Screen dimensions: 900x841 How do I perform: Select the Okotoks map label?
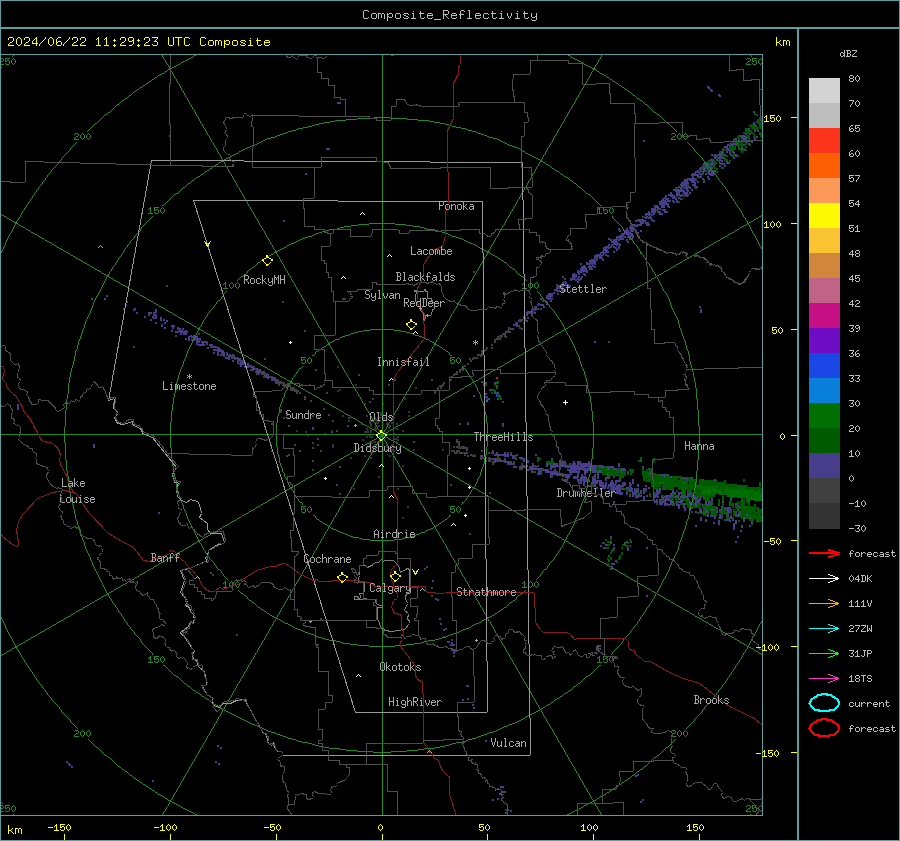point(400,667)
